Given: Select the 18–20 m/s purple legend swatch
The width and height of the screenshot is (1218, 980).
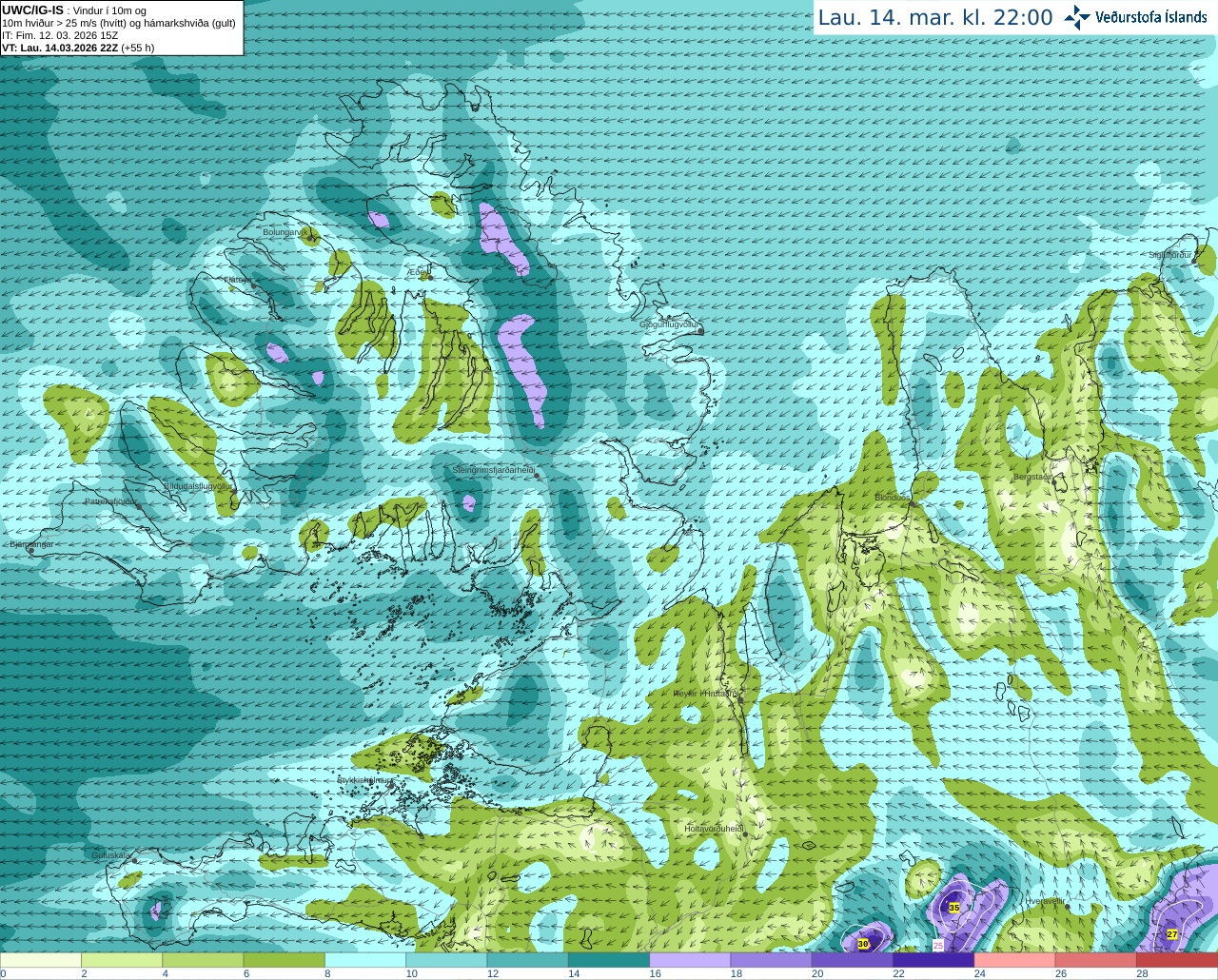Looking at the screenshot, I should click(x=772, y=959).
